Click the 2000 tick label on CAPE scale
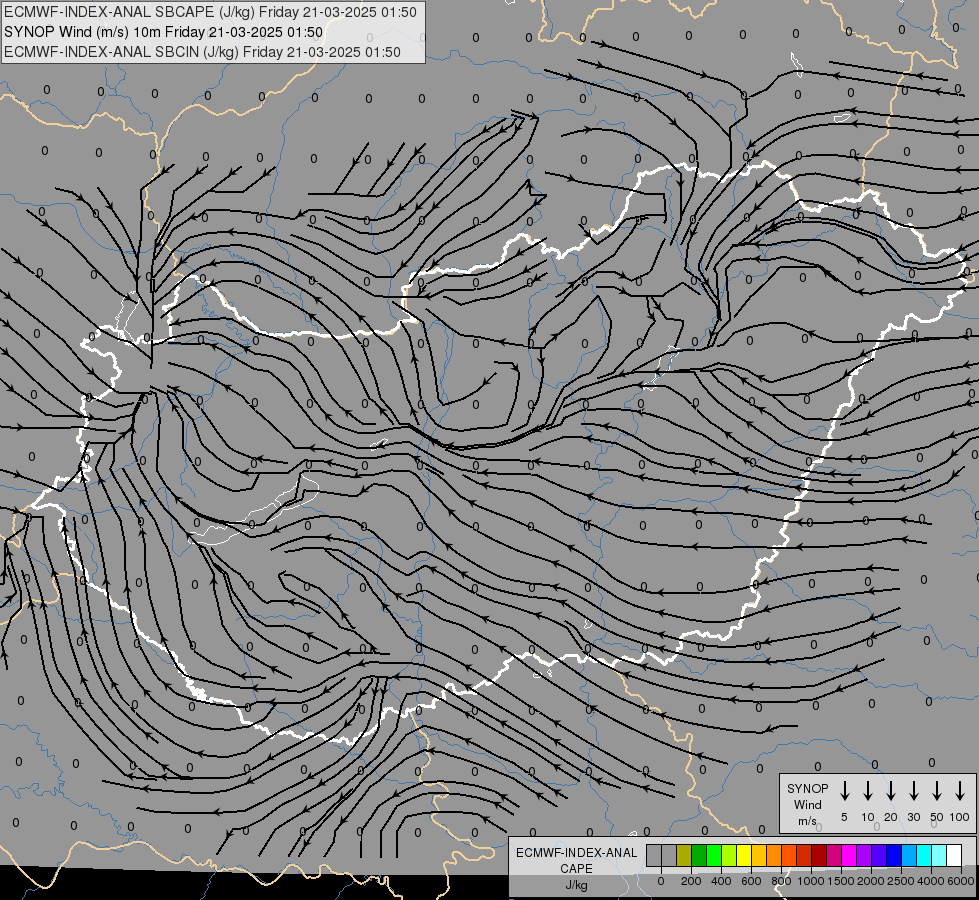The image size is (979, 900). [871, 881]
